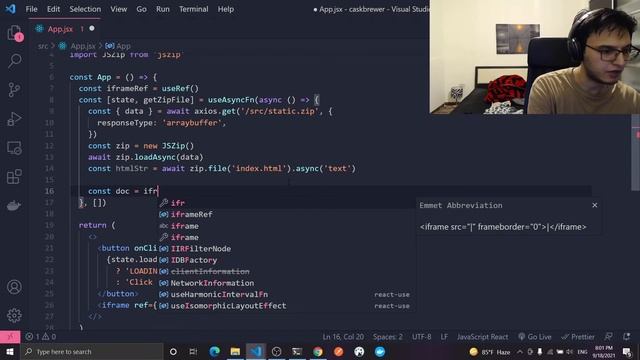Open Run and Debug view

[x=14, y=119]
